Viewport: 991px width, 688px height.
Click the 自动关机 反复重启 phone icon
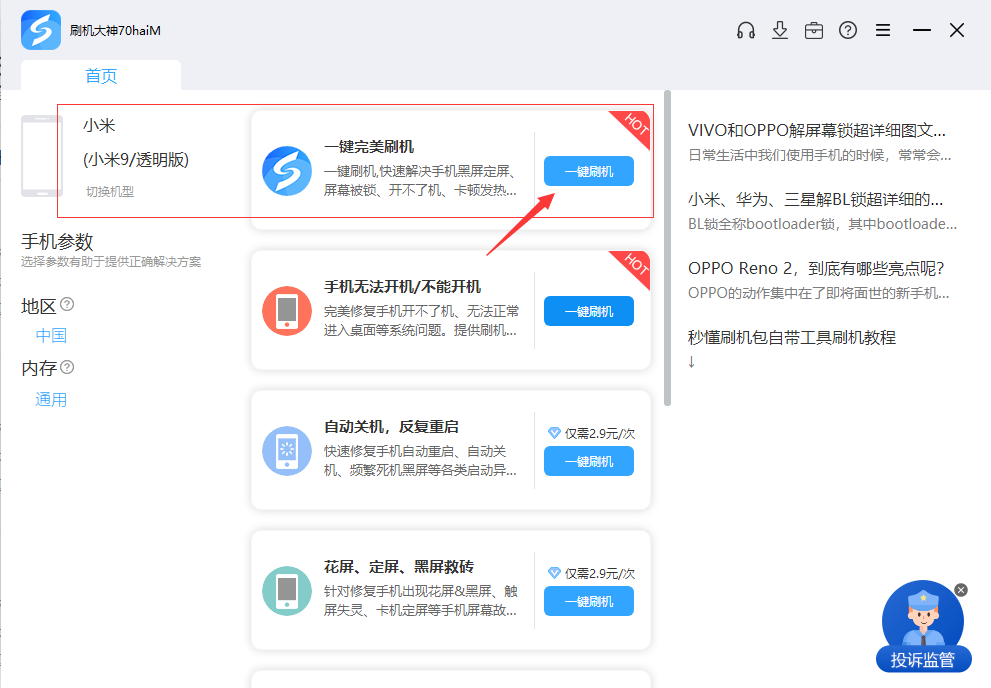coord(287,451)
